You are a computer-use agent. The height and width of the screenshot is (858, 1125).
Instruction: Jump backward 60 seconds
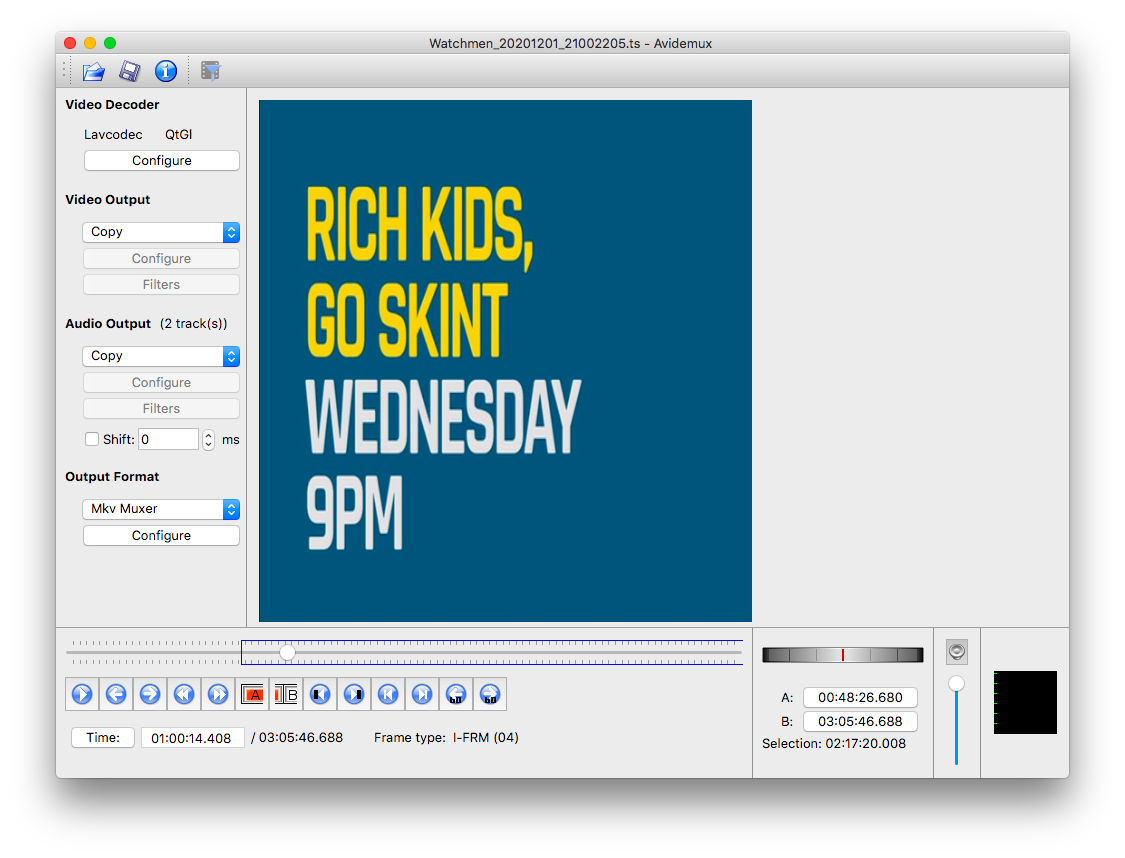pyautogui.click(x=456, y=694)
